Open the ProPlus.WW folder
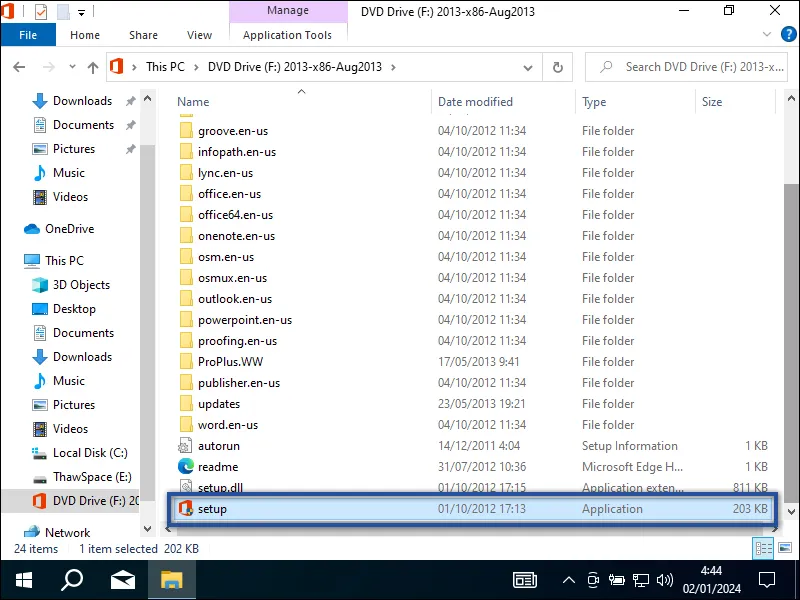This screenshot has width=800, height=600. coord(228,361)
